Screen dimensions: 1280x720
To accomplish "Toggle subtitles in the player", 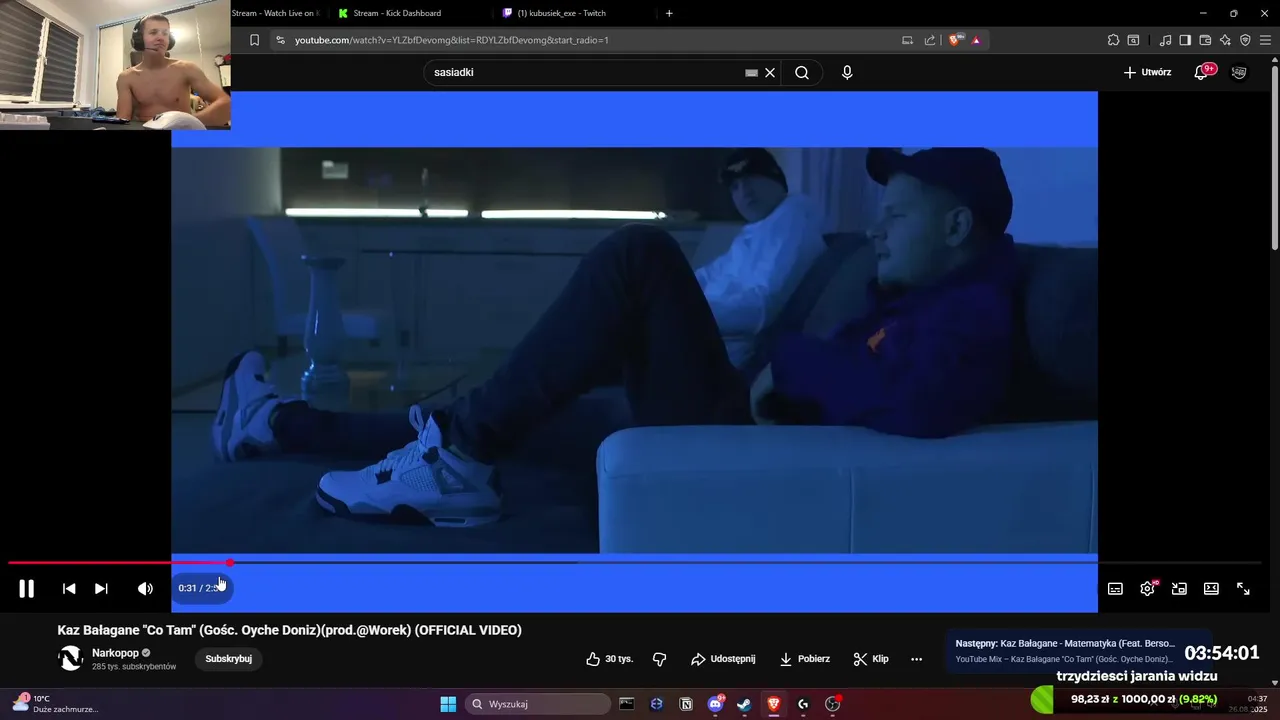I will [1115, 589].
